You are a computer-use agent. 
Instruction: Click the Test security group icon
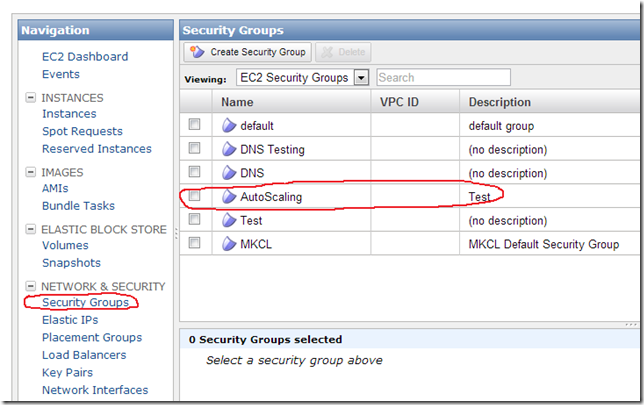(229, 221)
